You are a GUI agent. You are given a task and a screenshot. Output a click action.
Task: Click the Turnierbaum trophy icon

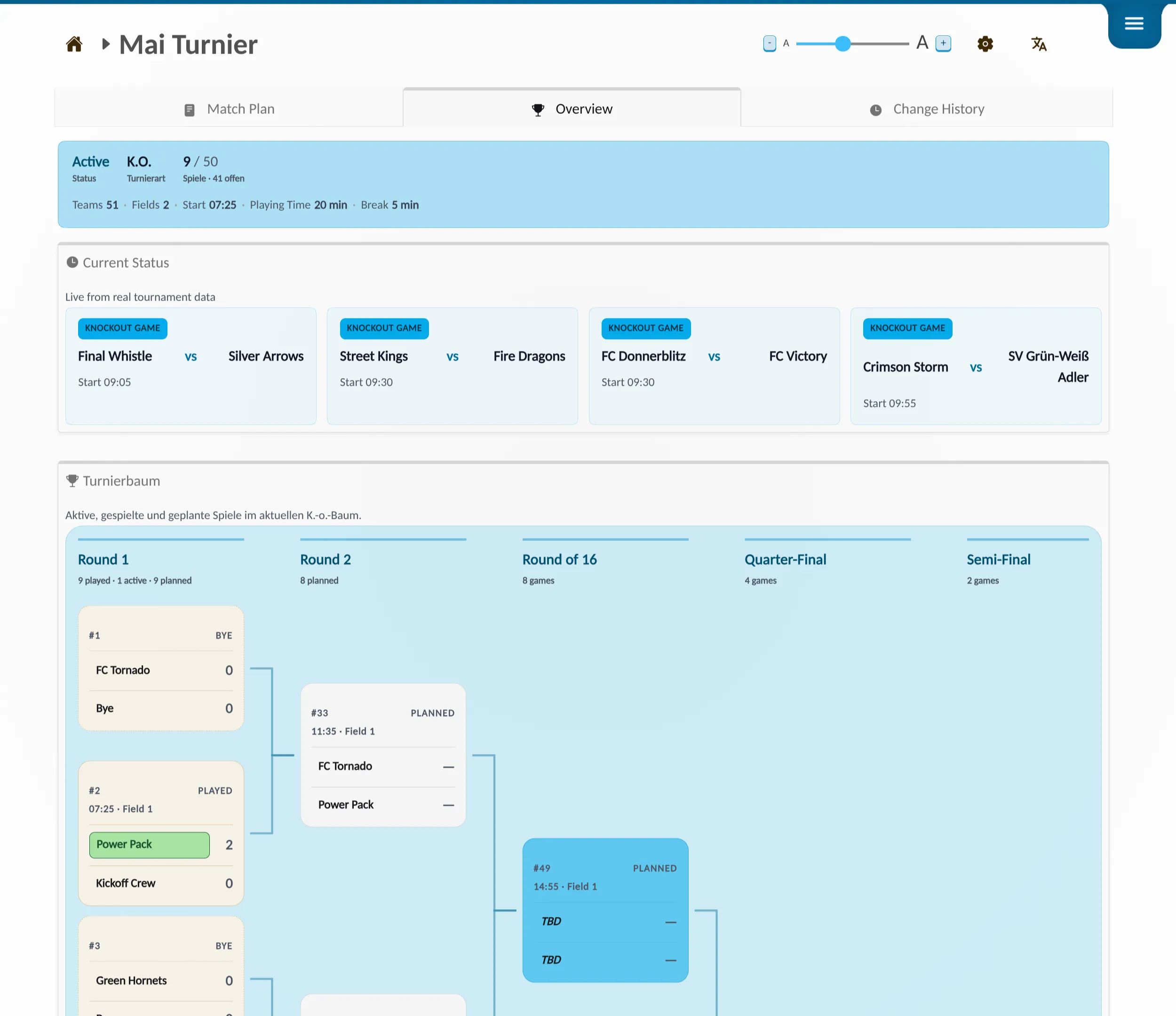point(72,481)
